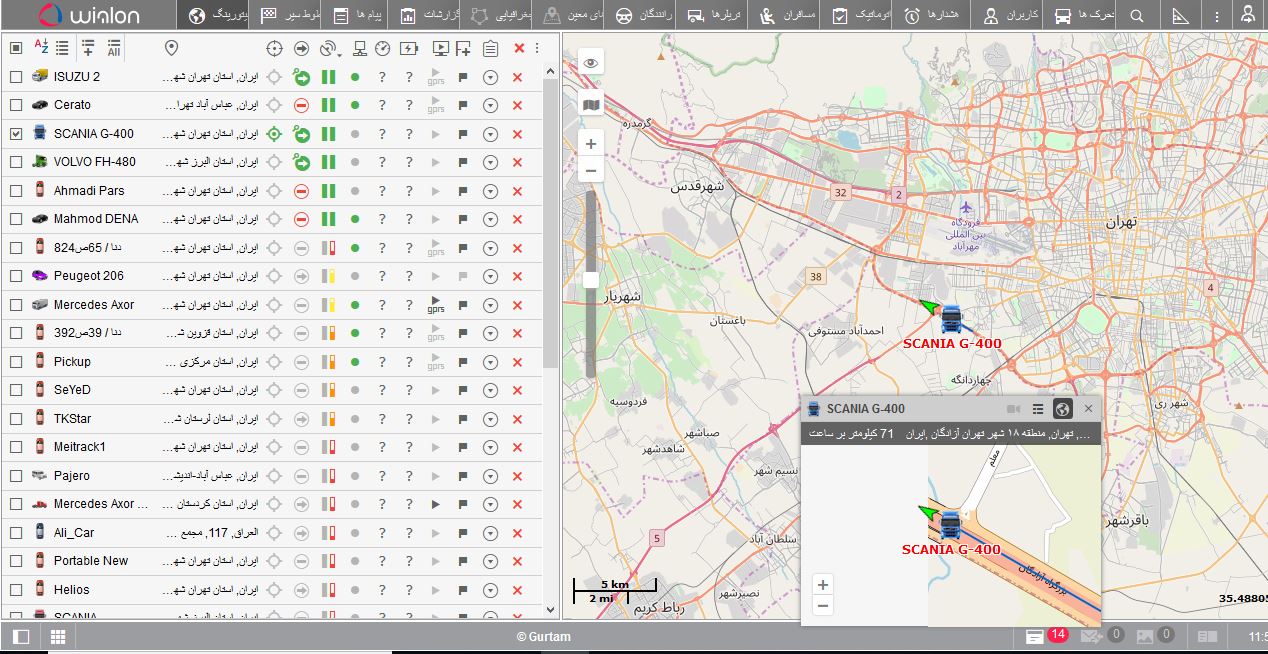
Task: Uncheck the SCANIA G-400 checkbox
Action: point(16,134)
